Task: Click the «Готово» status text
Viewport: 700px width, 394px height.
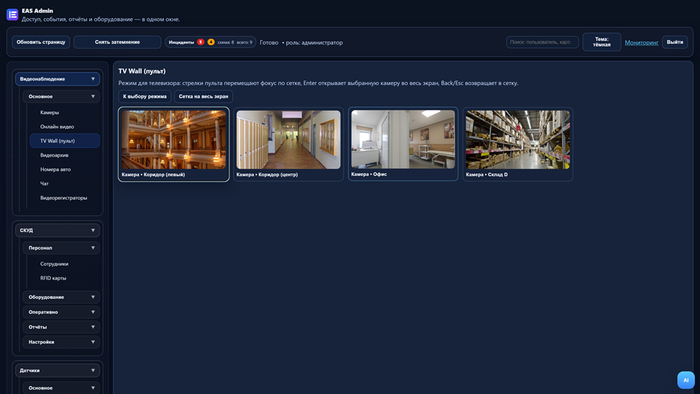Action: click(269, 43)
